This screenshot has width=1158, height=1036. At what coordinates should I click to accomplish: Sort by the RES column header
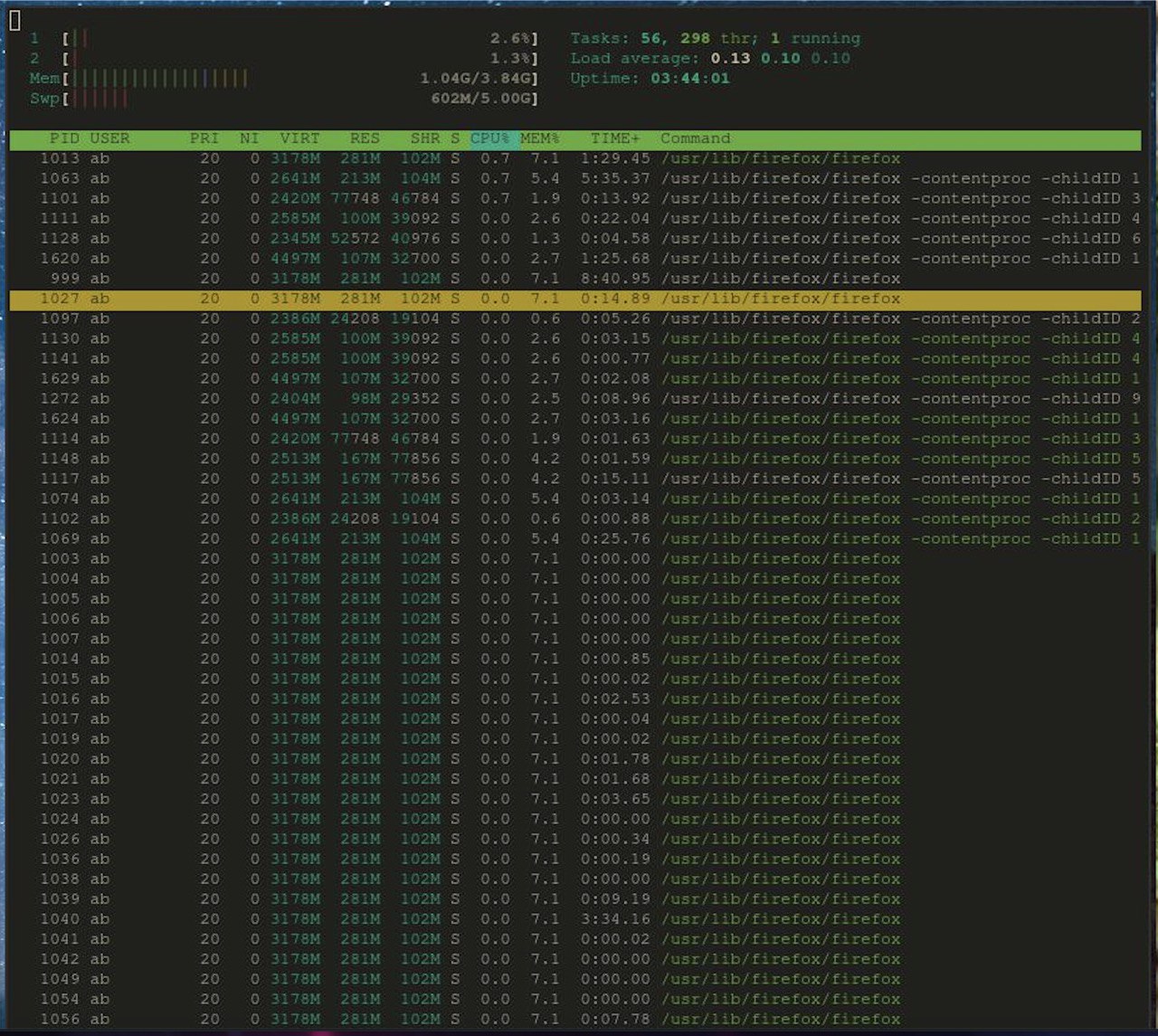pyautogui.click(x=365, y=138)
